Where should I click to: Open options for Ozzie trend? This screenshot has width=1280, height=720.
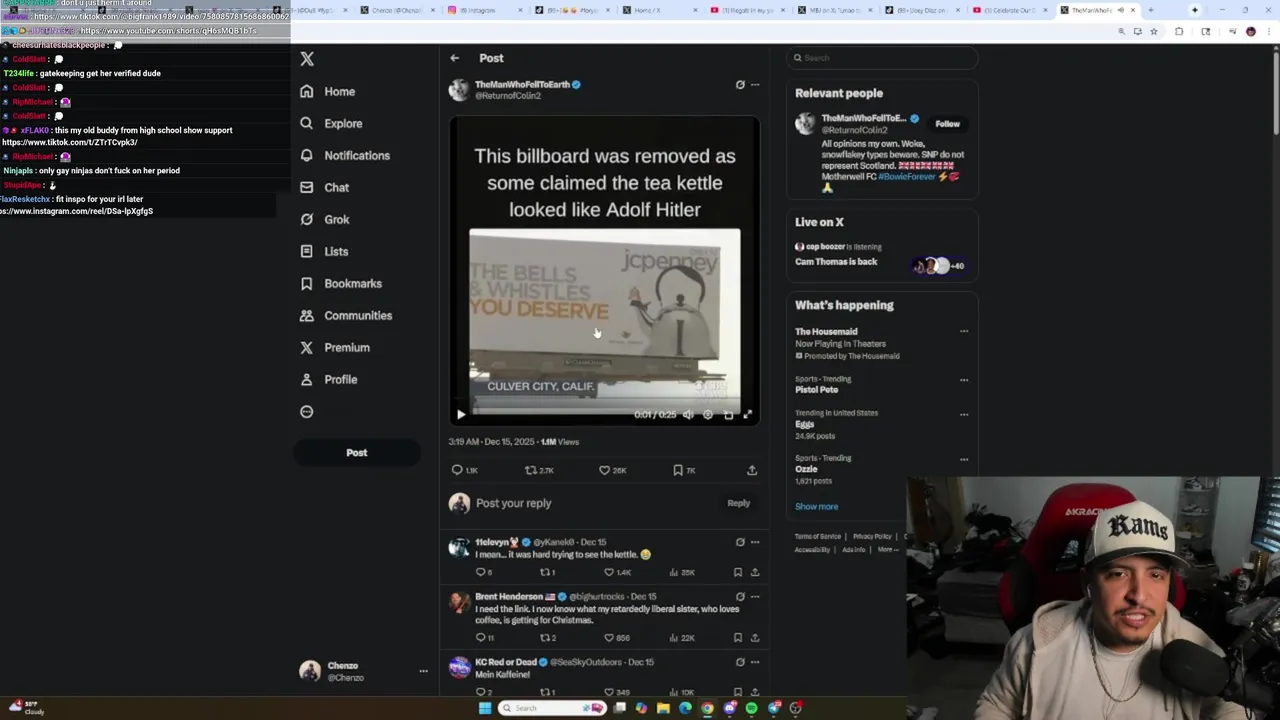tap(964, 460)
